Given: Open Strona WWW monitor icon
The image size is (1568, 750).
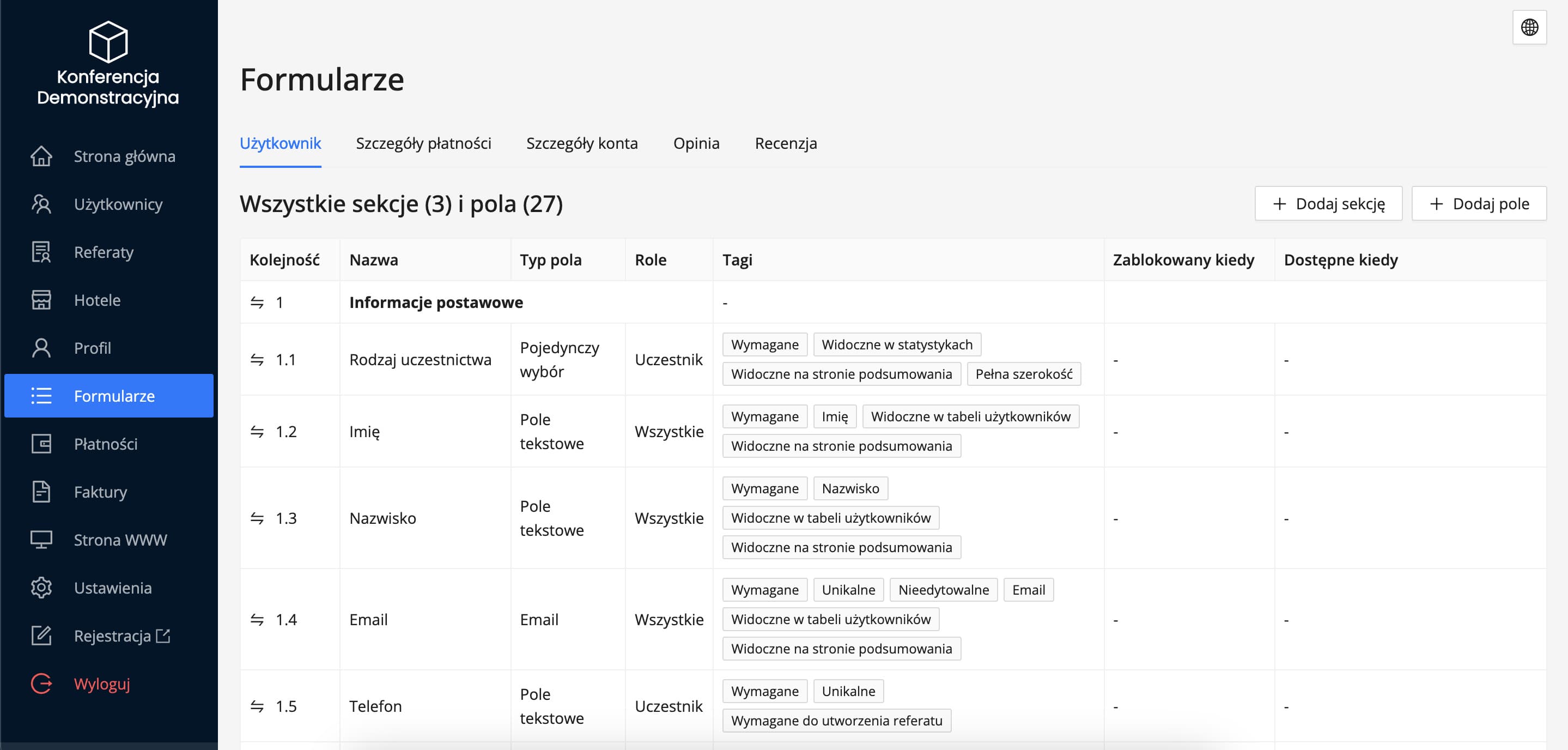Looking at the screenshot, I should [41, 540].
